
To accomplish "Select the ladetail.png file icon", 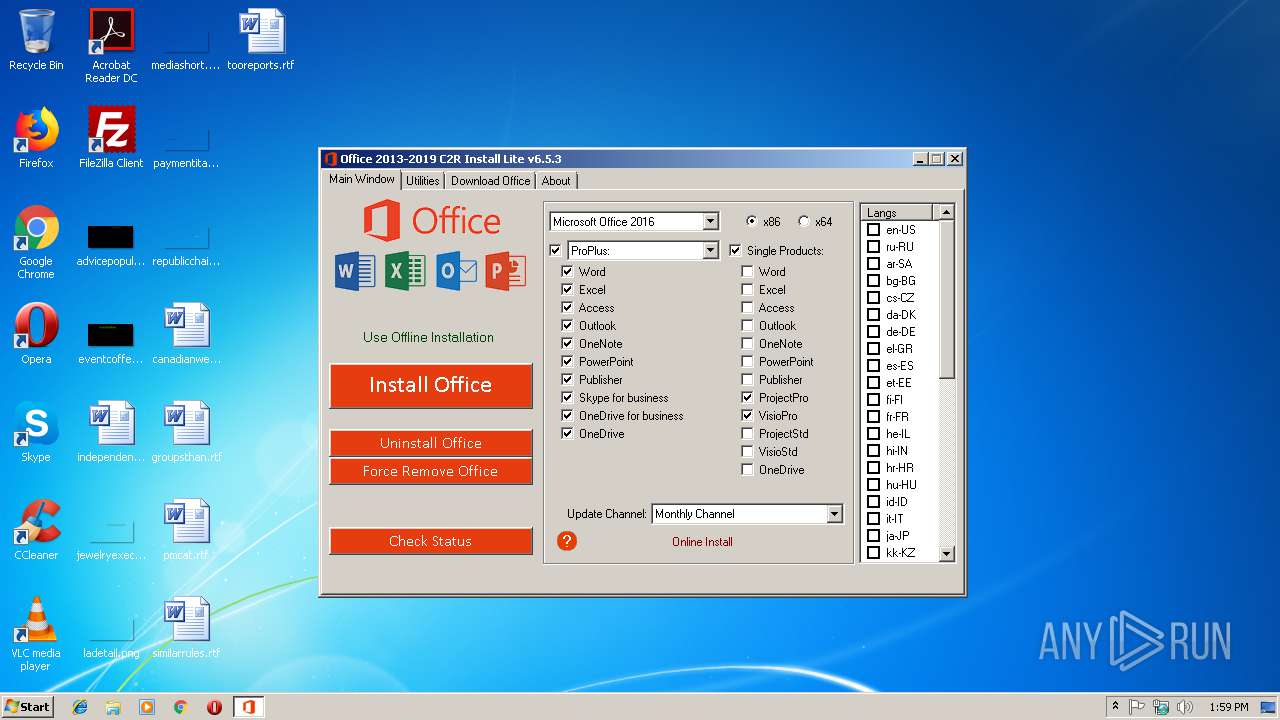I will tap(111, 634).
